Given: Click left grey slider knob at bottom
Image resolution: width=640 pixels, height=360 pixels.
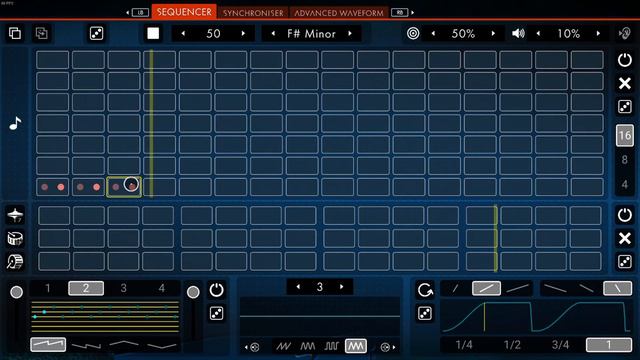Looking at the screenshot, I should [16, 292].
